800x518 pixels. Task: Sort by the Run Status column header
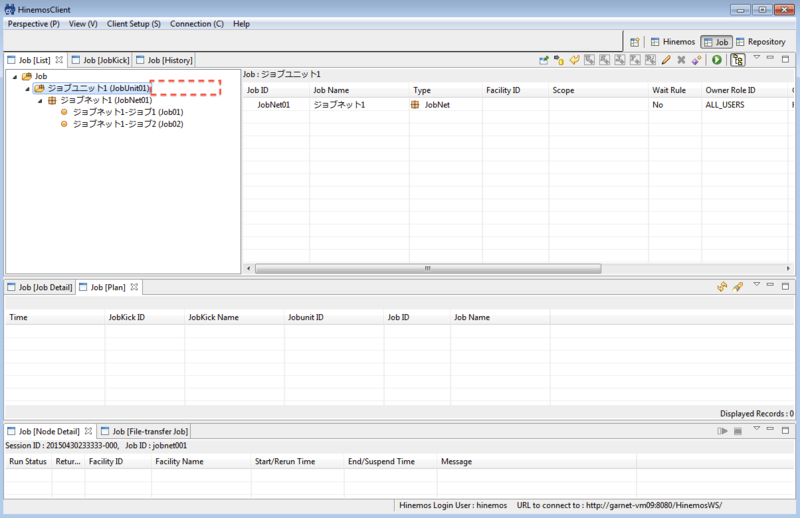pos(28,461)
